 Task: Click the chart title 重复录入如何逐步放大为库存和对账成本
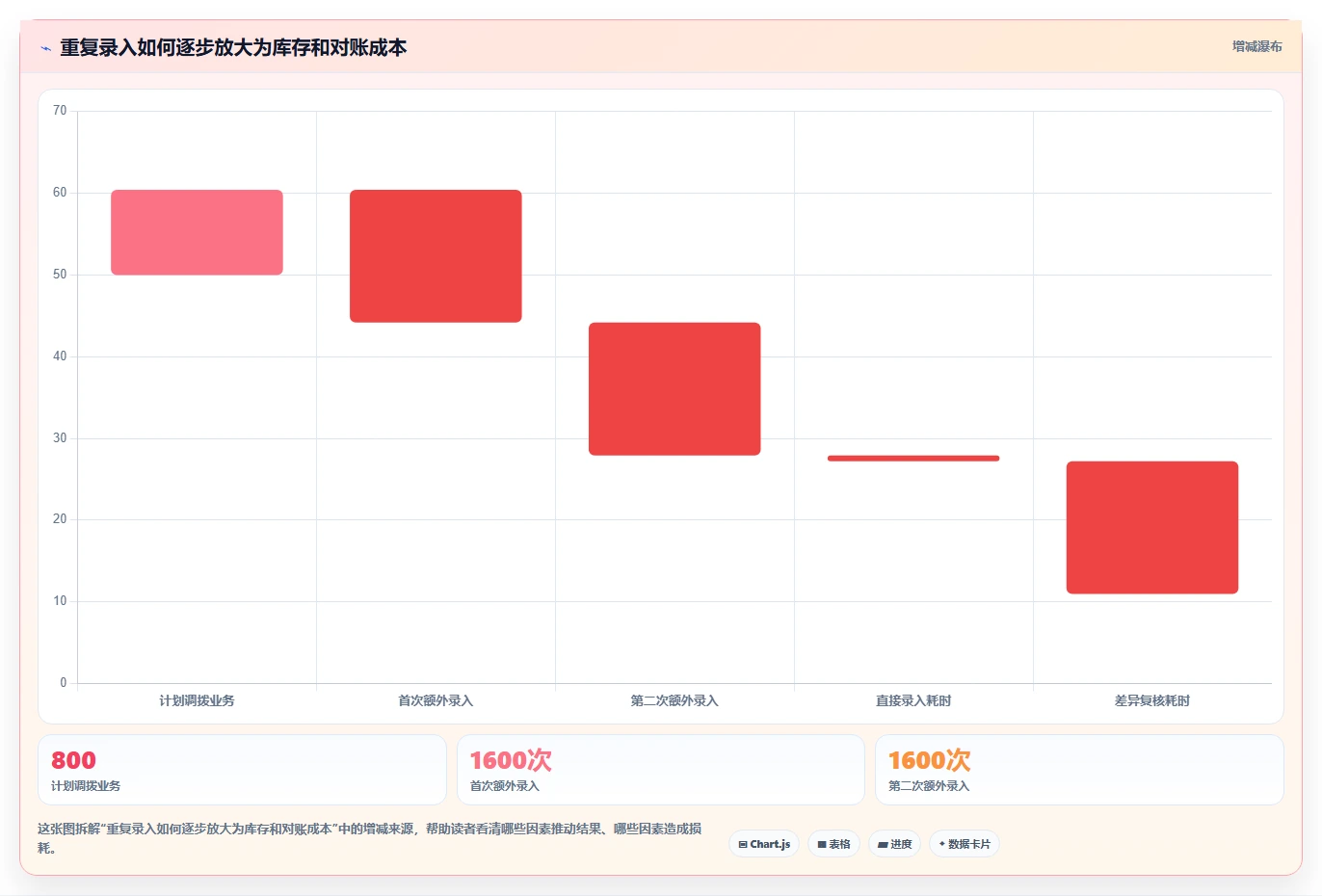(233, 48)
